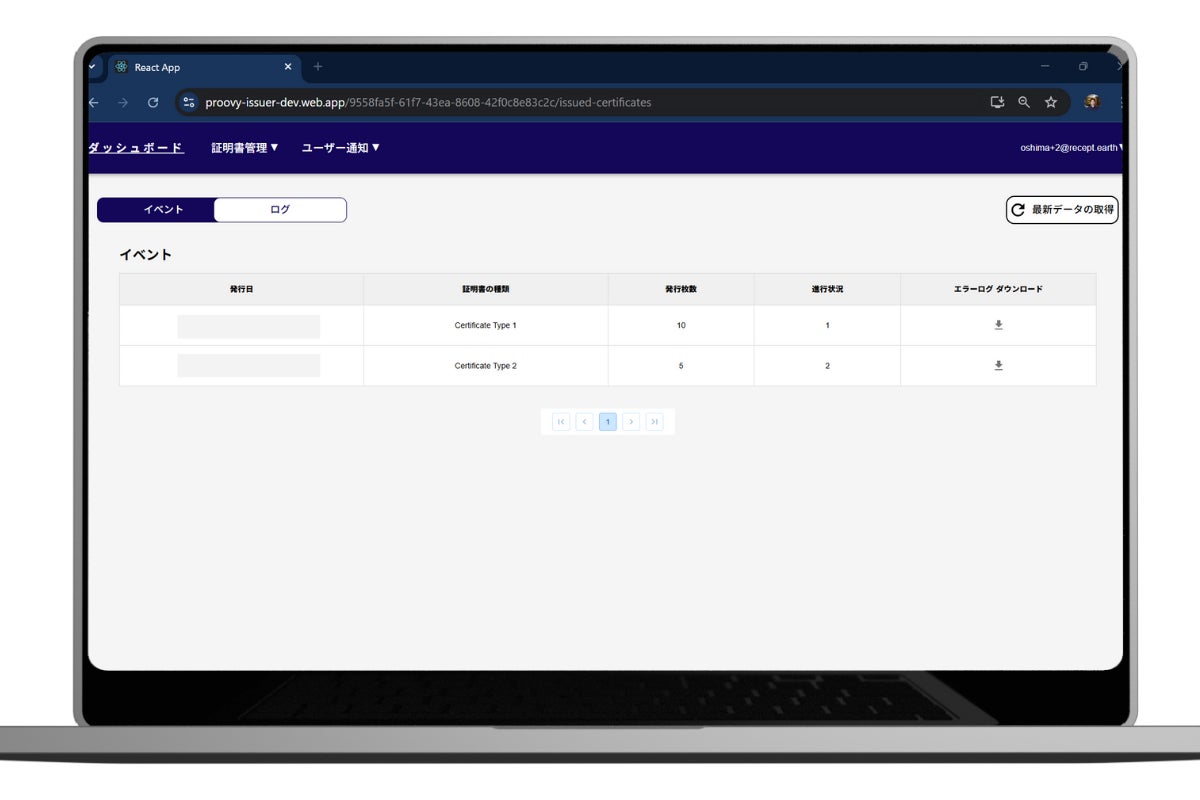Click the 証明書の種類 column header
This screenshot has width=1200, height=800.
click(486, 289)
